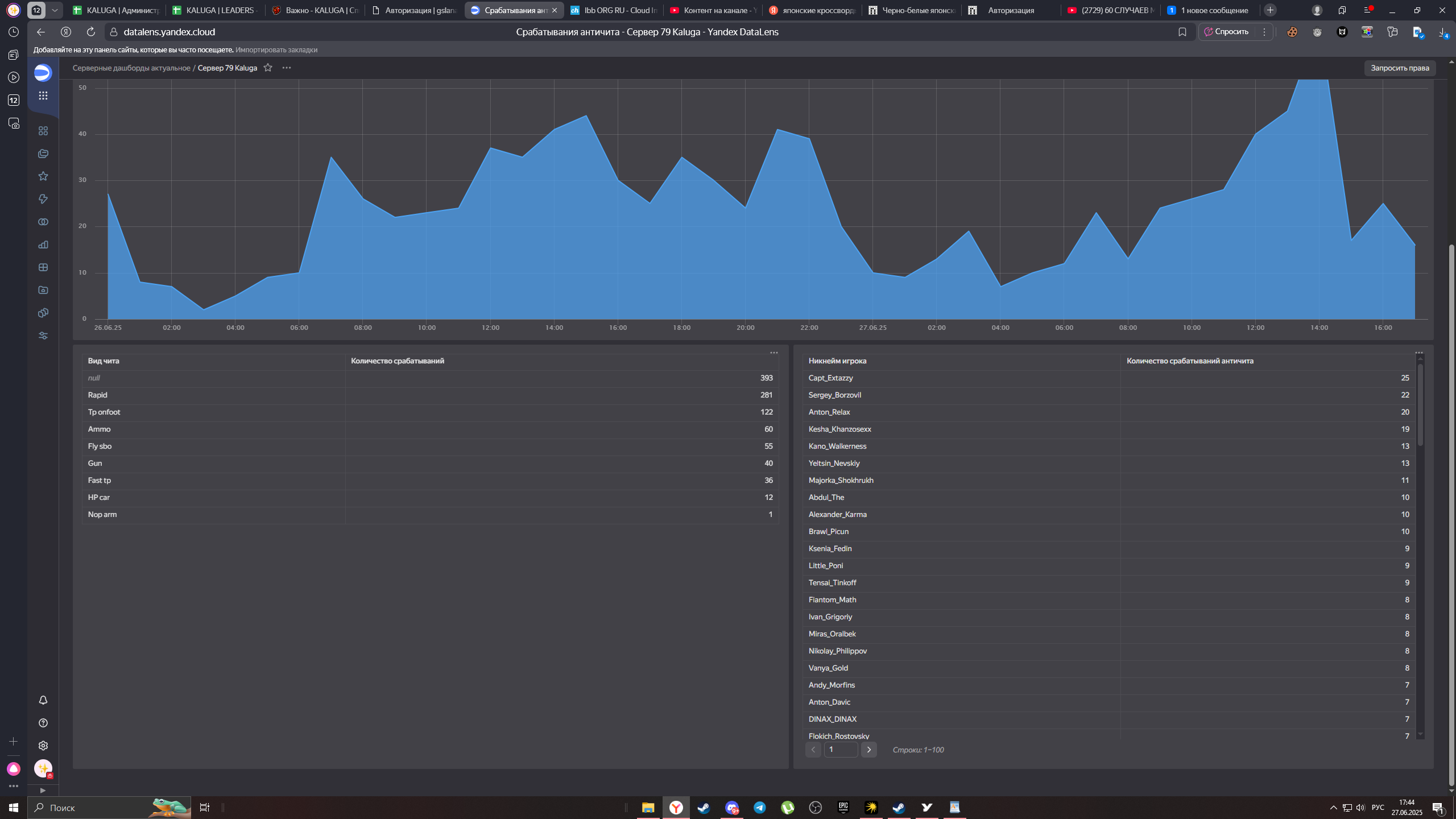Open Datasets icon in sidebar
Viewport: 1456px width, 819px height.
(x=43, y=222)
